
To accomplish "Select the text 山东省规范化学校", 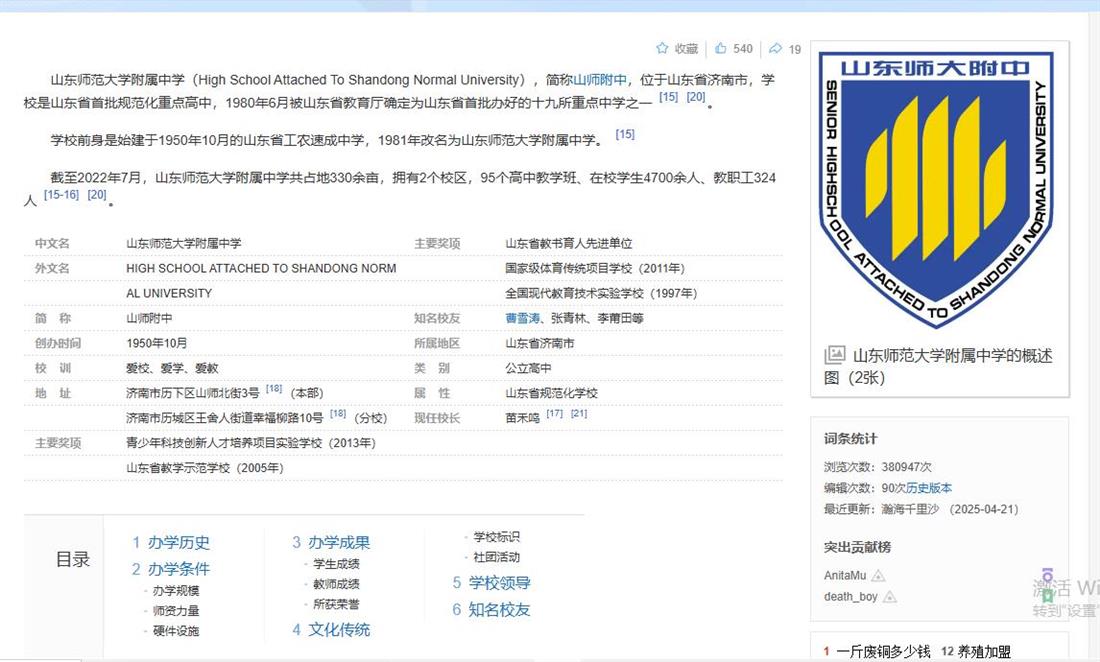I will tap(551, 393).
